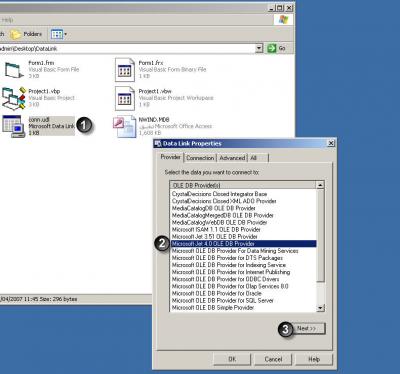400x374 pixels.
Task: Click the conn.udl file name
Action: click(x=39, y=119)
